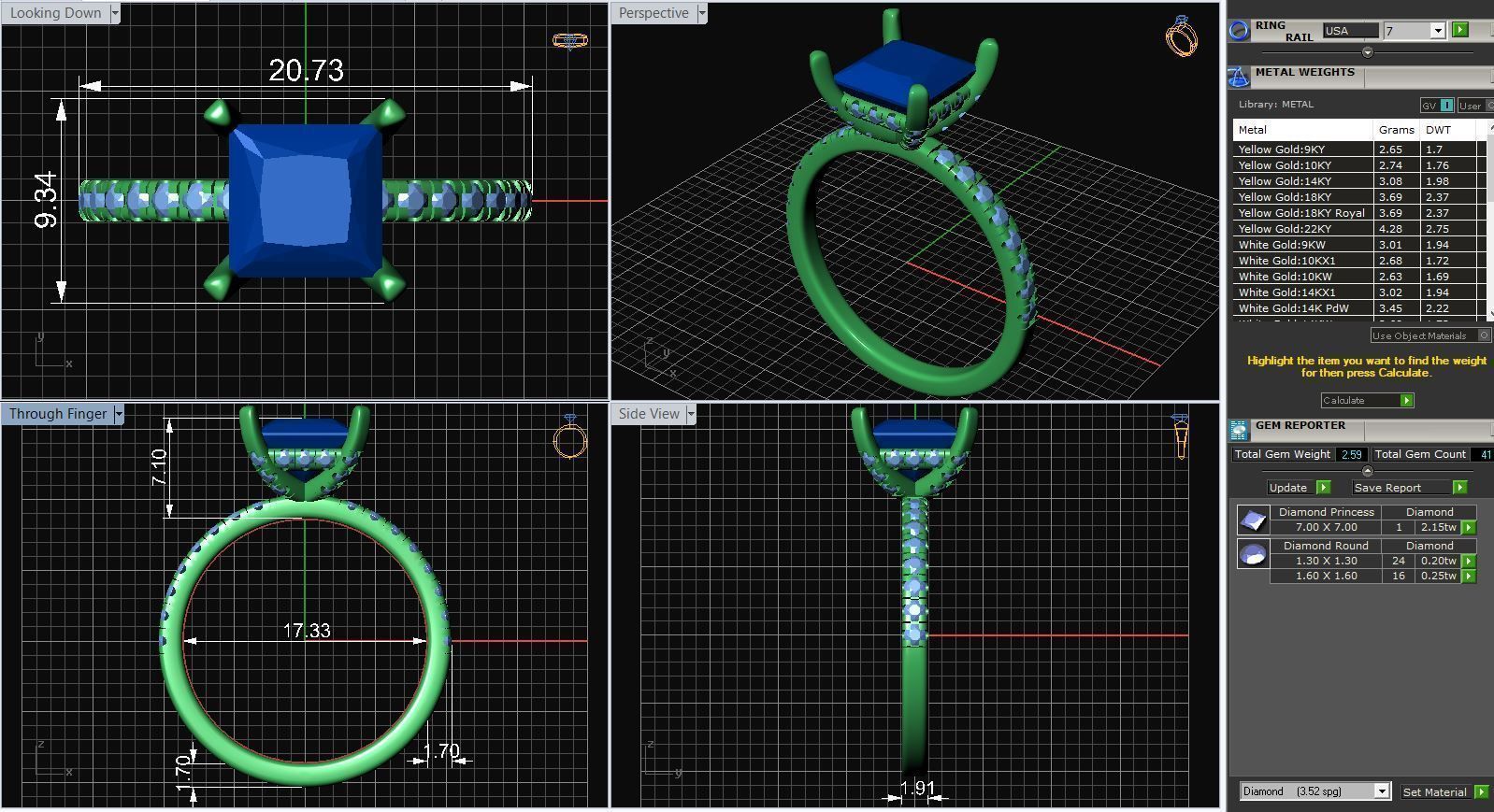Click the green arrow beside Set Material
The image size is (1494, 812).
point(1481,791)
